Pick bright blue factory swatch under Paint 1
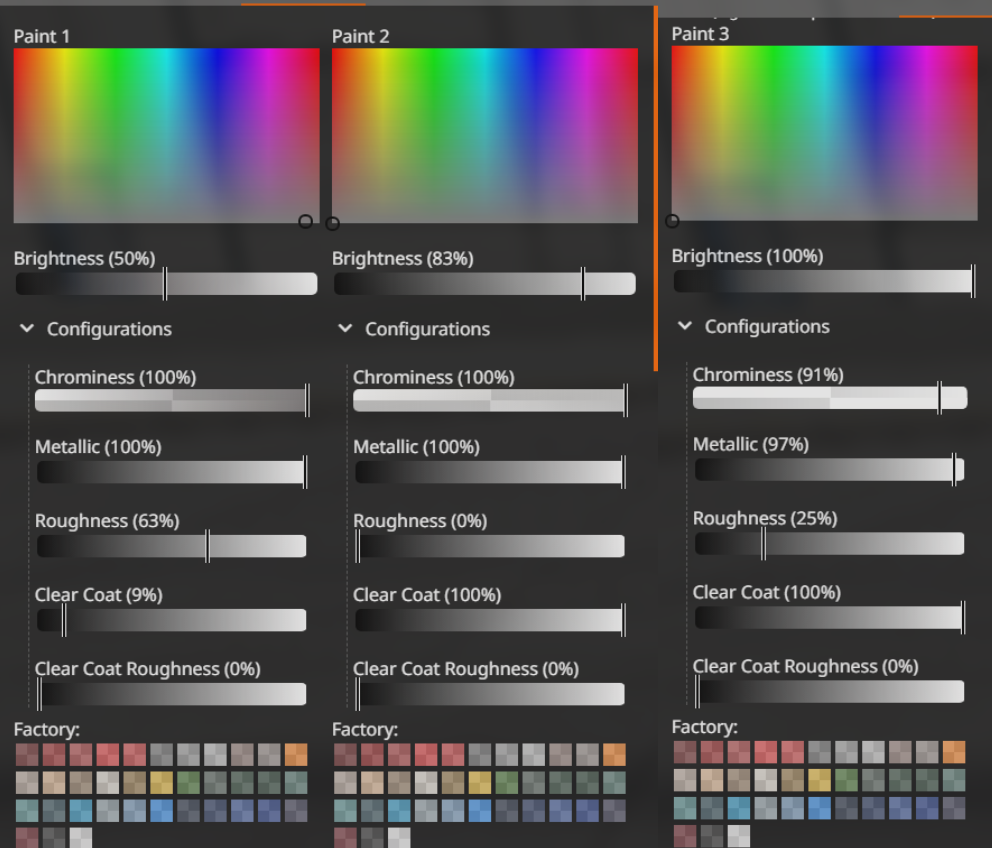The height and width of the screenshot is (848, 992). [161, 811]
